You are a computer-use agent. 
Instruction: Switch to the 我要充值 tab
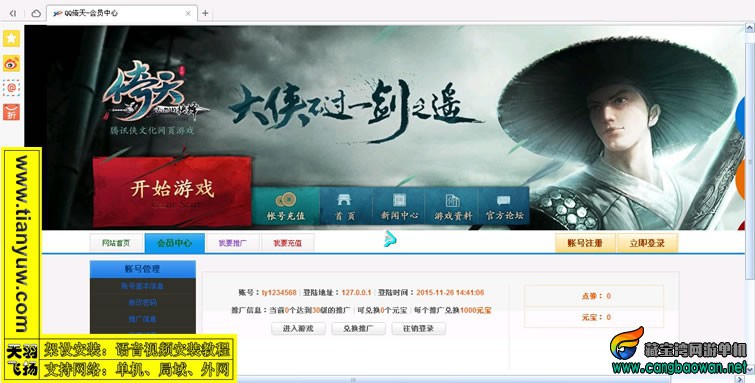click(x=287, y=243)
